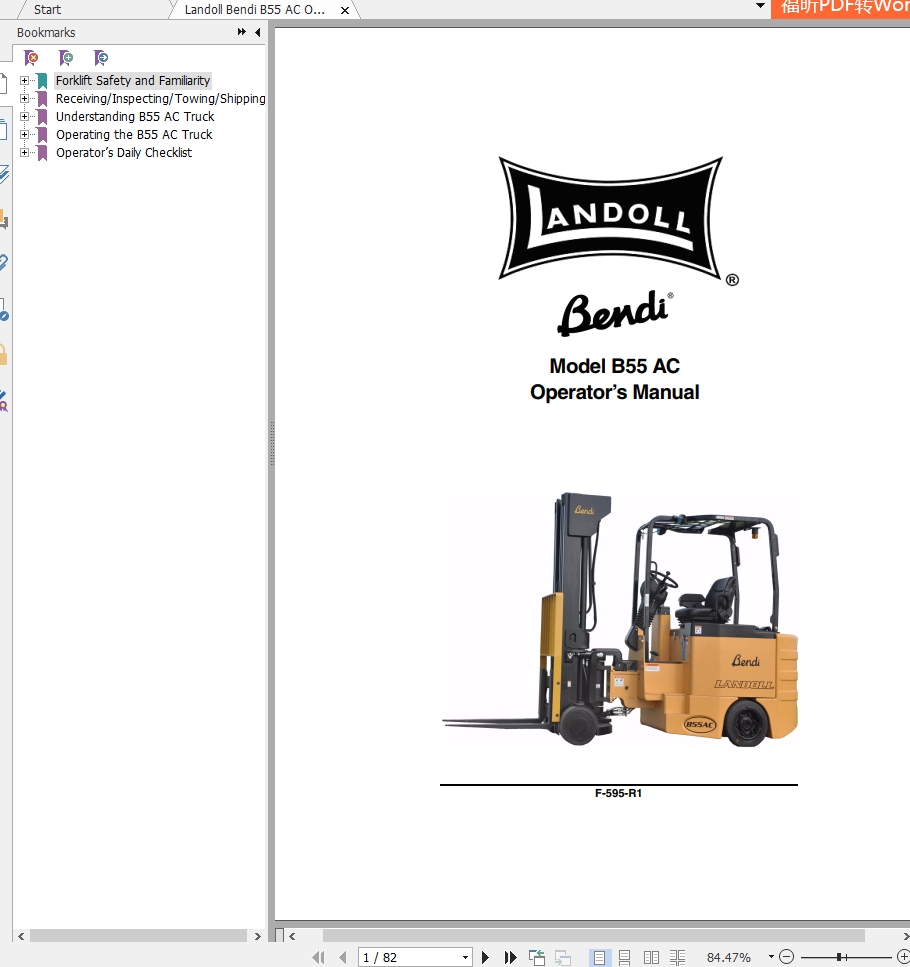This screenshot has width=910, height=967.
Task: Click the Bendi script logo on page
Action: [615, 314]
